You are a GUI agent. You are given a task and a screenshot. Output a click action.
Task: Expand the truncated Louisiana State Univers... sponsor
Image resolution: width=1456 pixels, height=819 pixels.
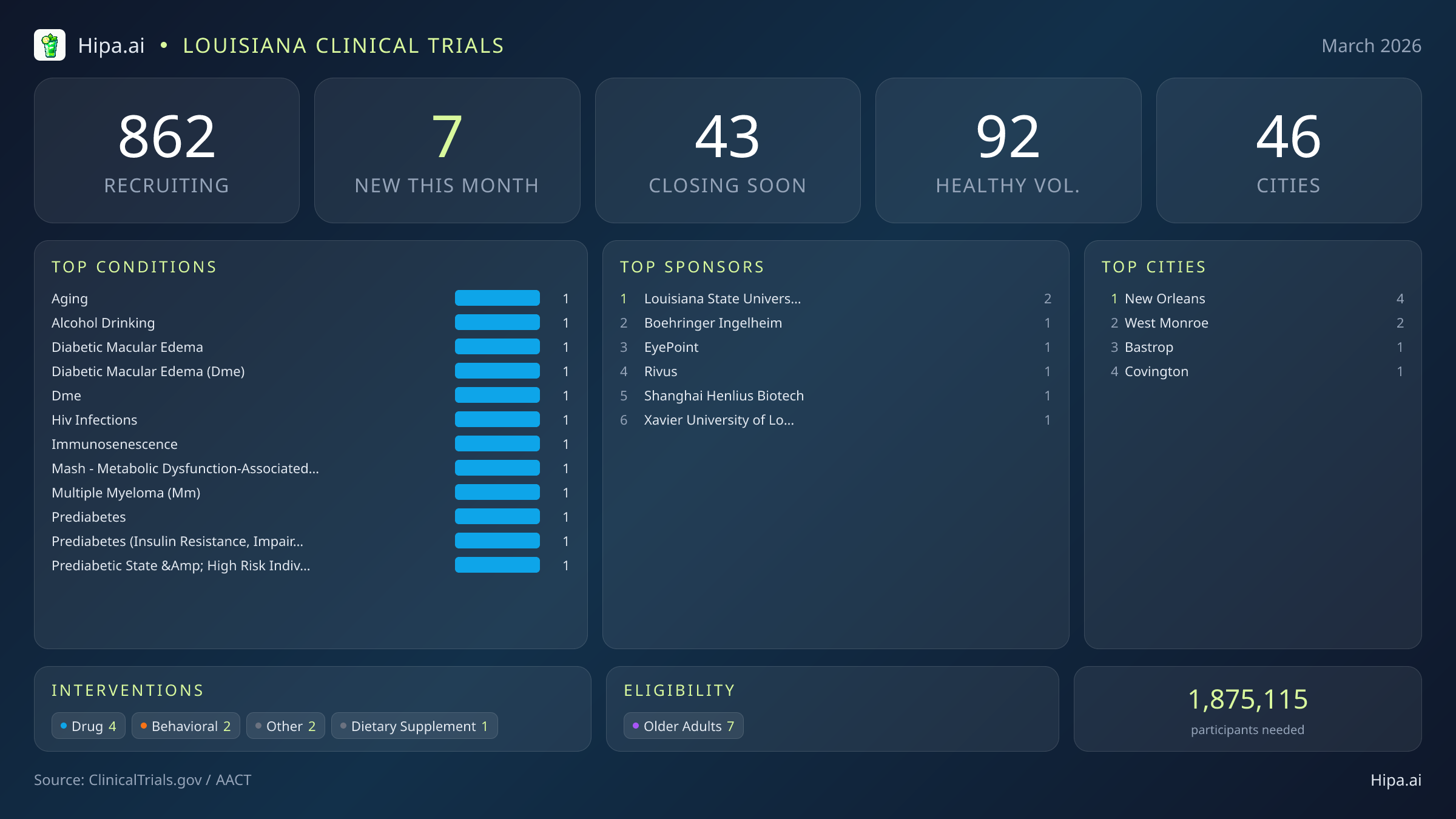[x=722, y=298]
